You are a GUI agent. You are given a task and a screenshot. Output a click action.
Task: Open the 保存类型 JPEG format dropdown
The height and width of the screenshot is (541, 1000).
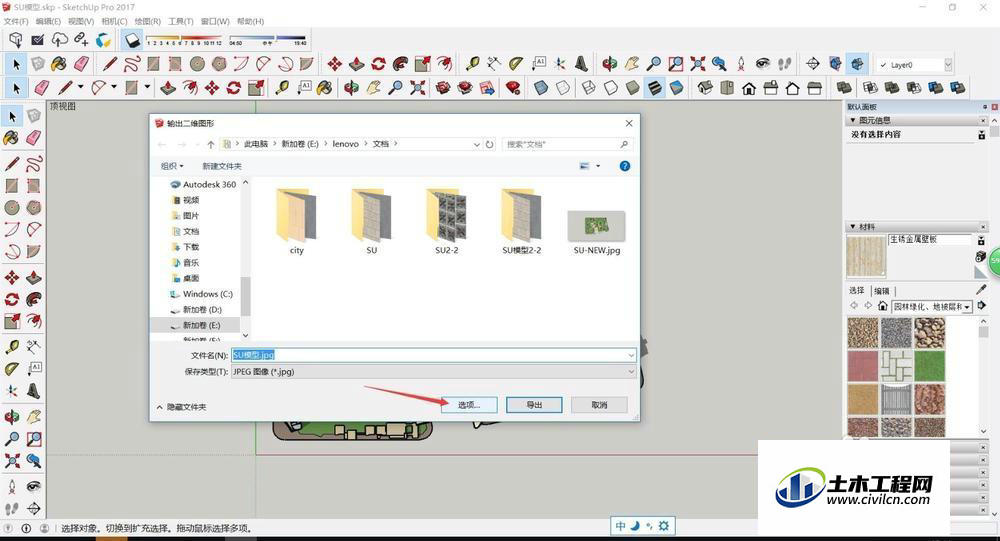click(x=434, y=371)
